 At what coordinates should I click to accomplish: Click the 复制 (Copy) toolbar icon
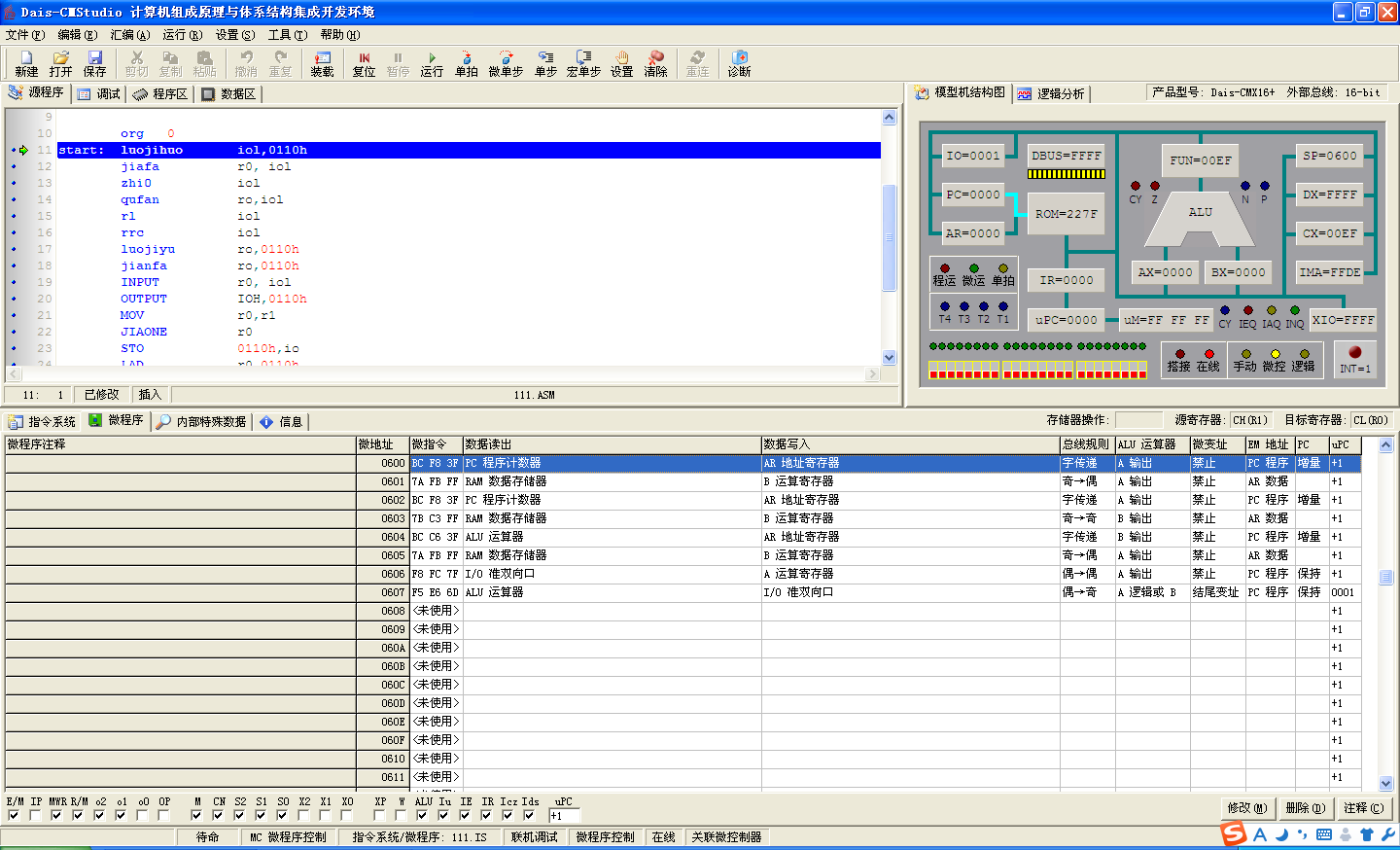pos(170,64)
